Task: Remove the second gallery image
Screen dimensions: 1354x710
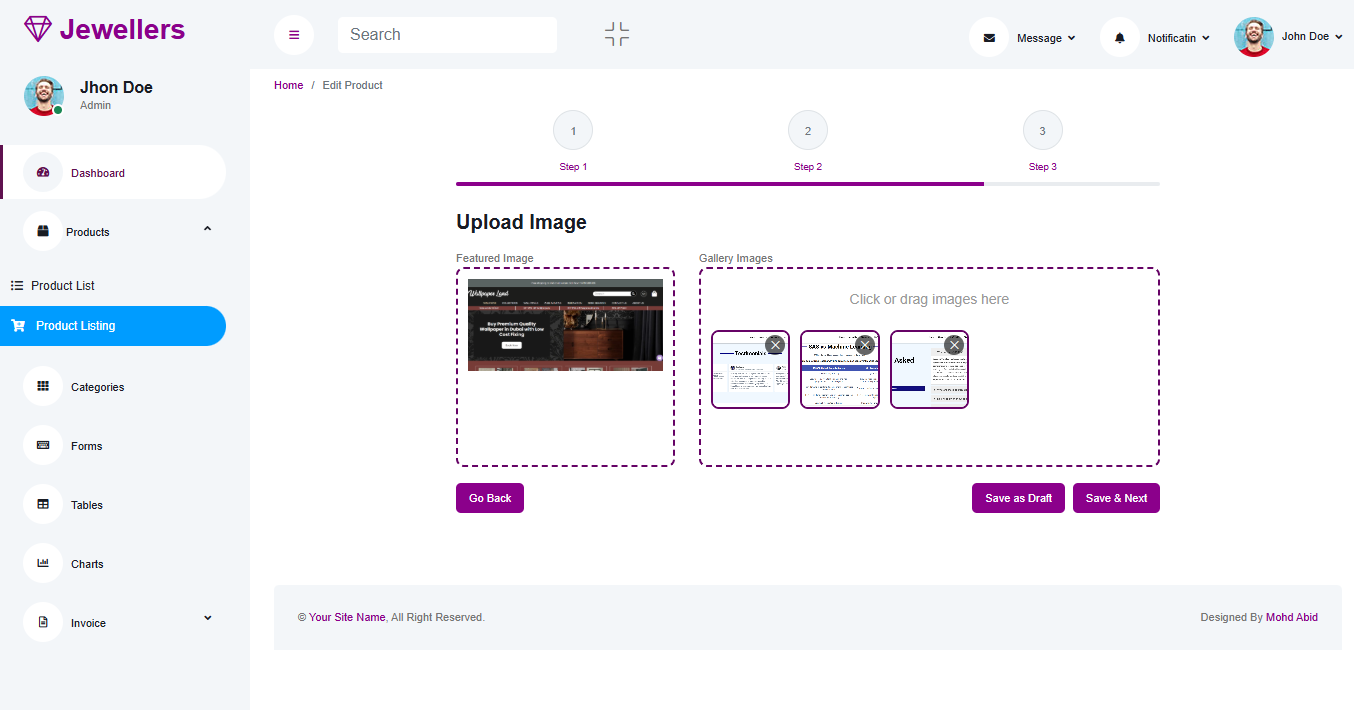Action: click(x=865, y=345)
